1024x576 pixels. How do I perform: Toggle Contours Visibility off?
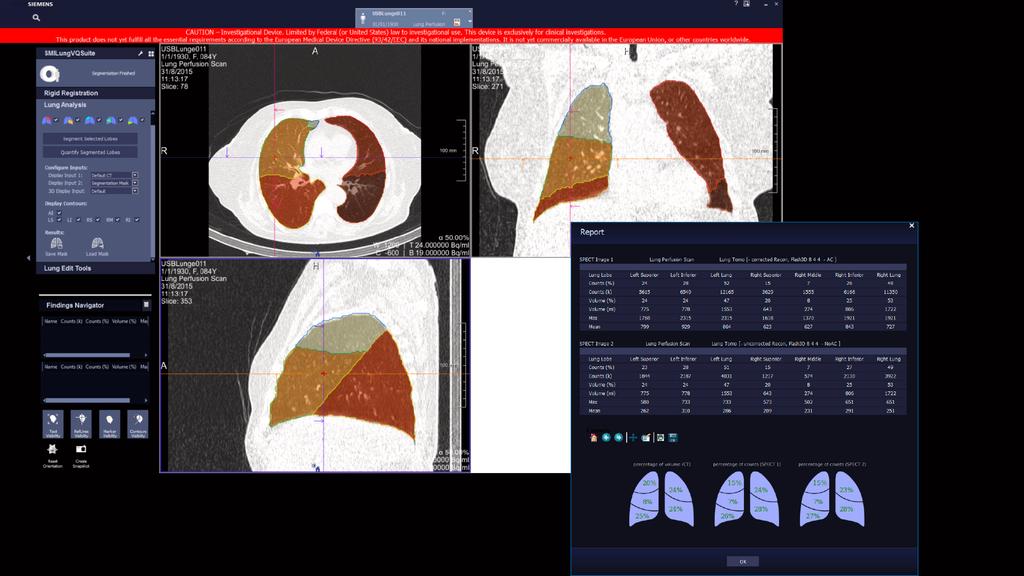[138, 424]
